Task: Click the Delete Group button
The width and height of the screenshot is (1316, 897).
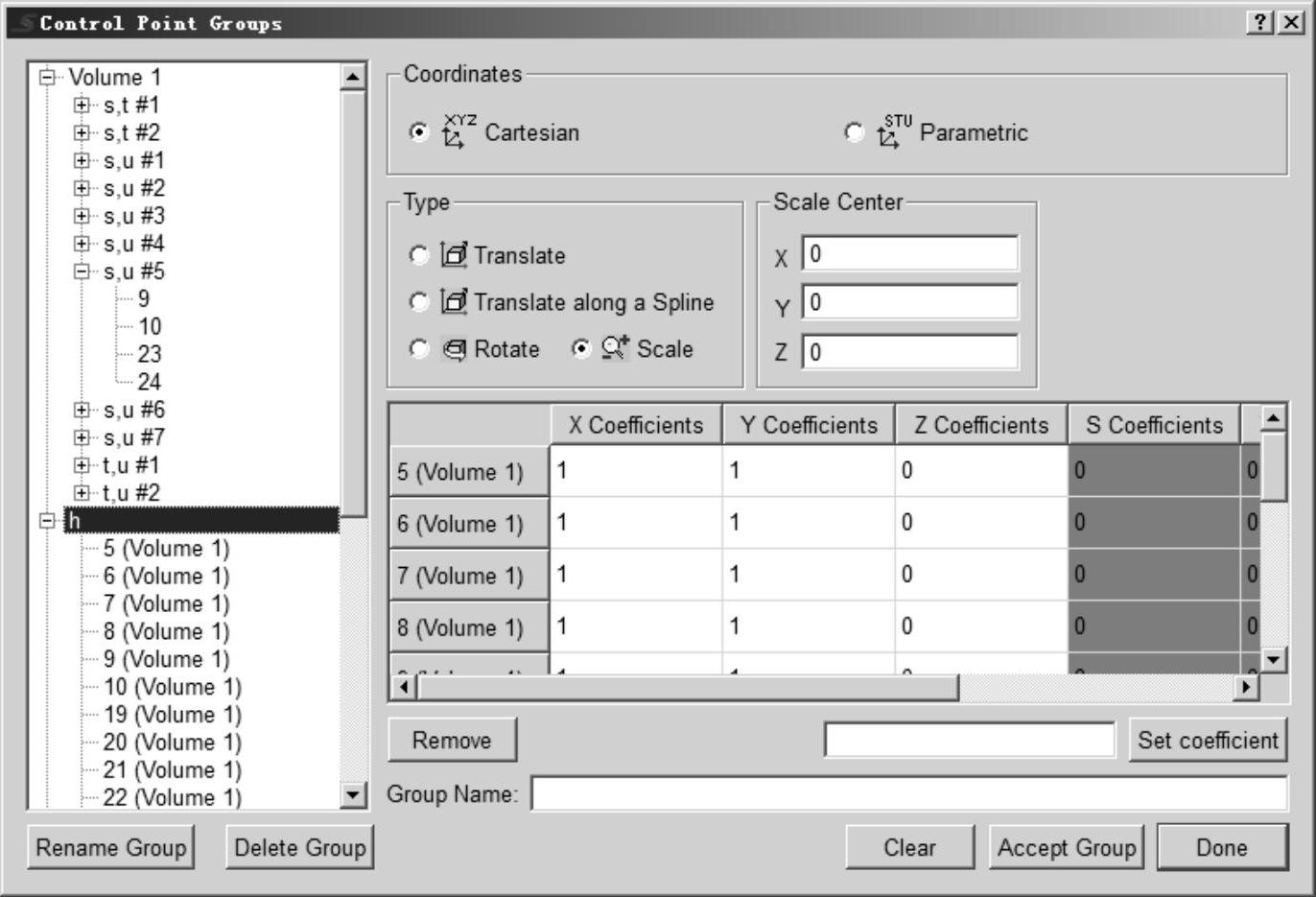Action: (299, 847)
